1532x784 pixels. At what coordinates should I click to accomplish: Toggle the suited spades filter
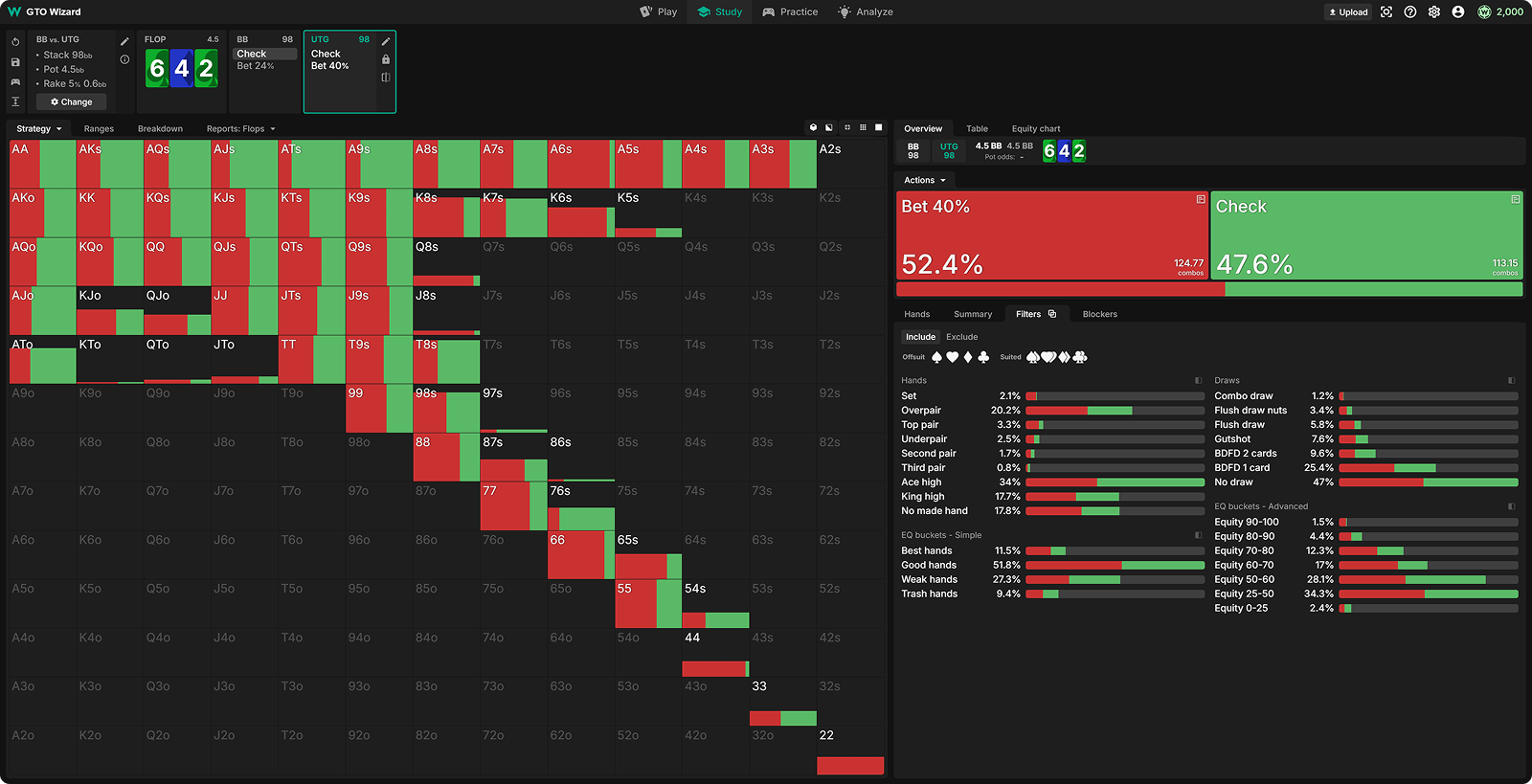tap(1033, 357)
